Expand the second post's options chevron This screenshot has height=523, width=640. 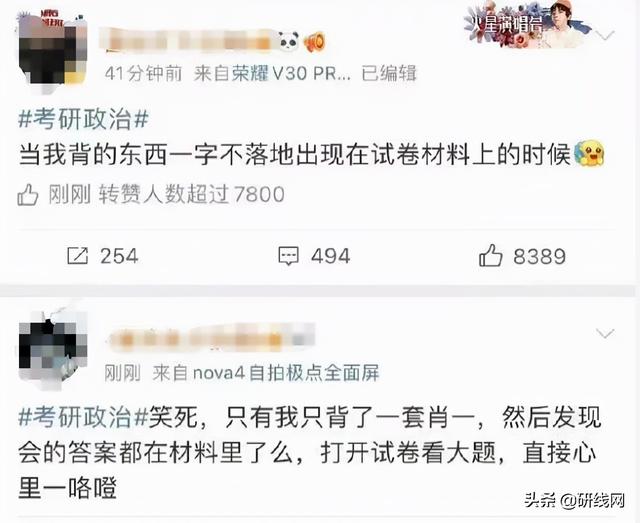click(x=605, y=334)
